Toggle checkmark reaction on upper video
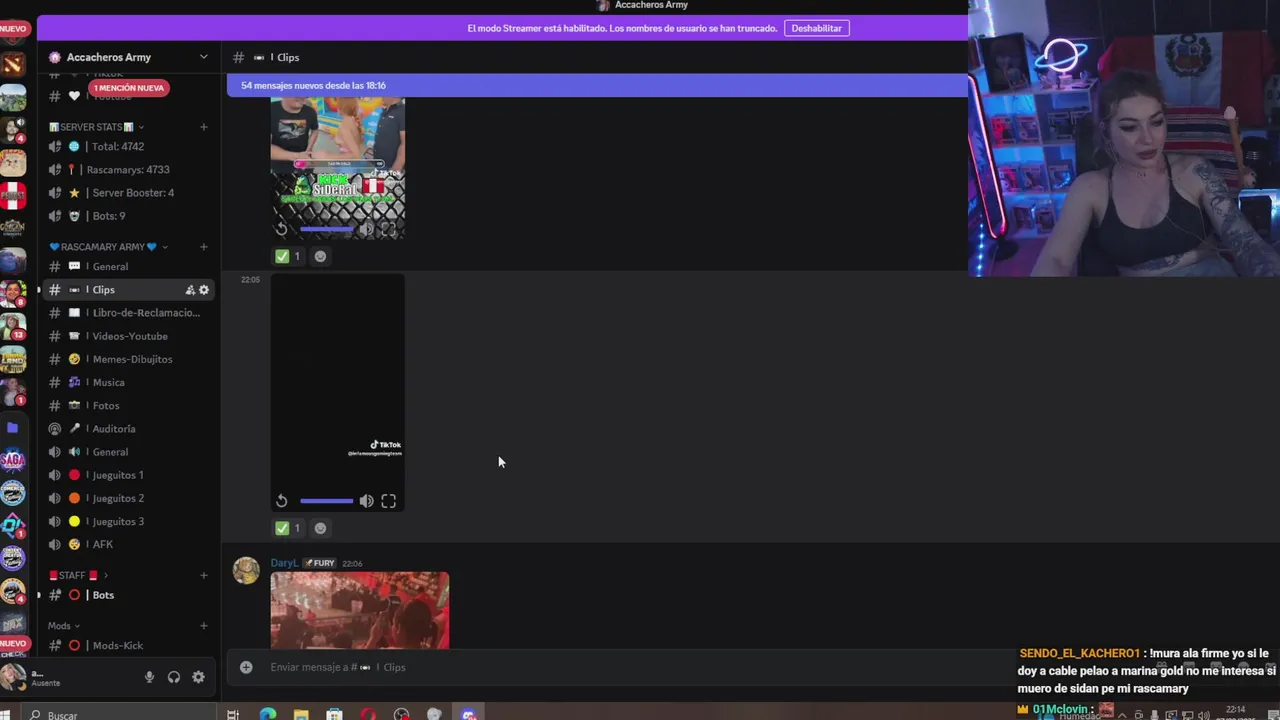Screen dimensions: 1280x720 [288, 256]
